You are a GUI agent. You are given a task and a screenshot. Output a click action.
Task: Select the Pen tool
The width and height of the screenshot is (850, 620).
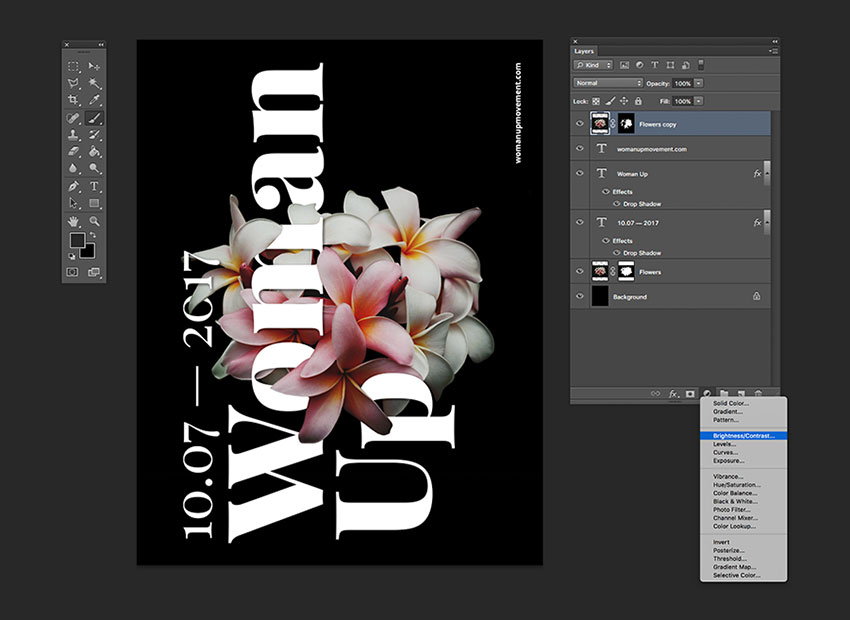click(x=73, y=186)
